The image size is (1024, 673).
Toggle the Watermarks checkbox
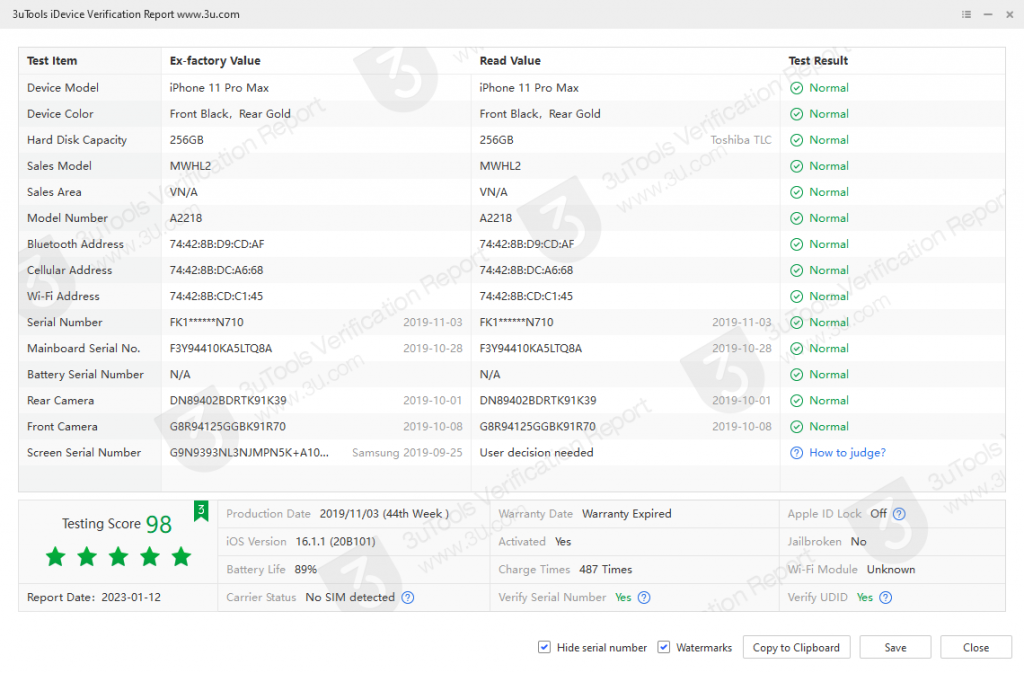coord(664,647)
